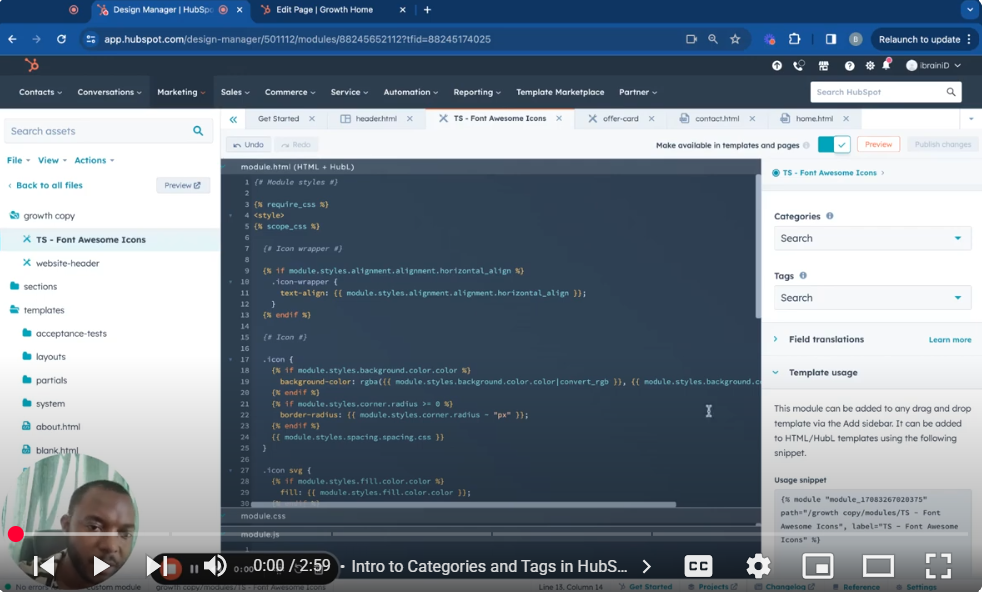Open the HubSpot marketplace icon
The height and width of the screenshot is (592, 982).
pyautogui.click(x=824, y=65)
